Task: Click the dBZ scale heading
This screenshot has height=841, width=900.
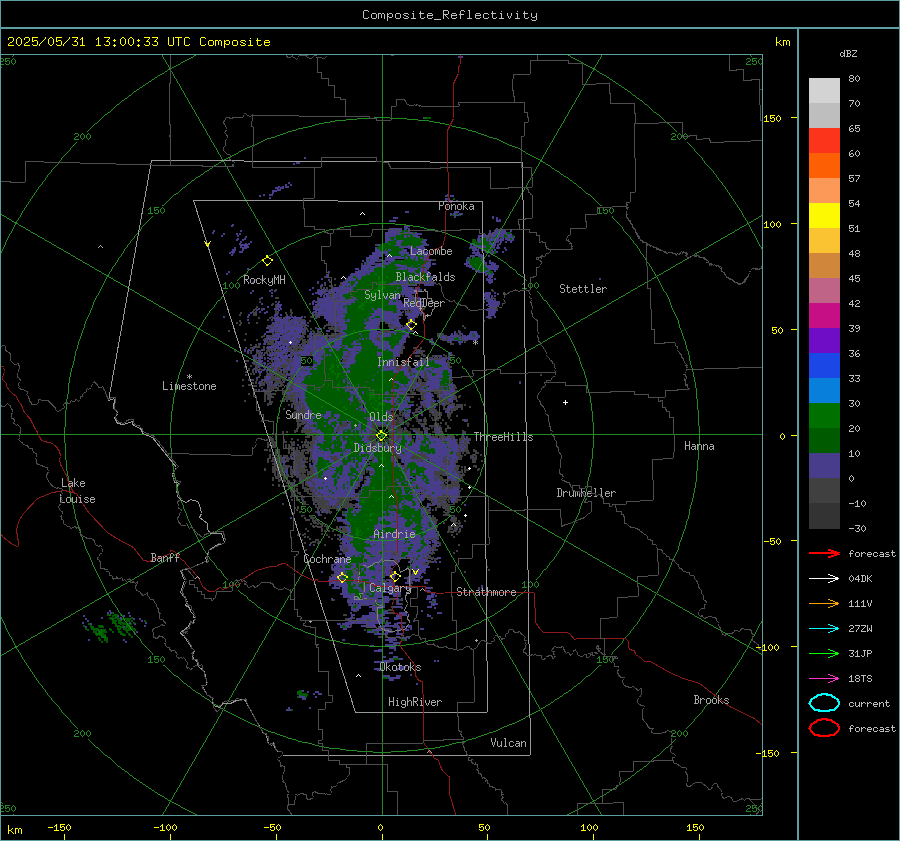Action: click(x=848, y=53)
